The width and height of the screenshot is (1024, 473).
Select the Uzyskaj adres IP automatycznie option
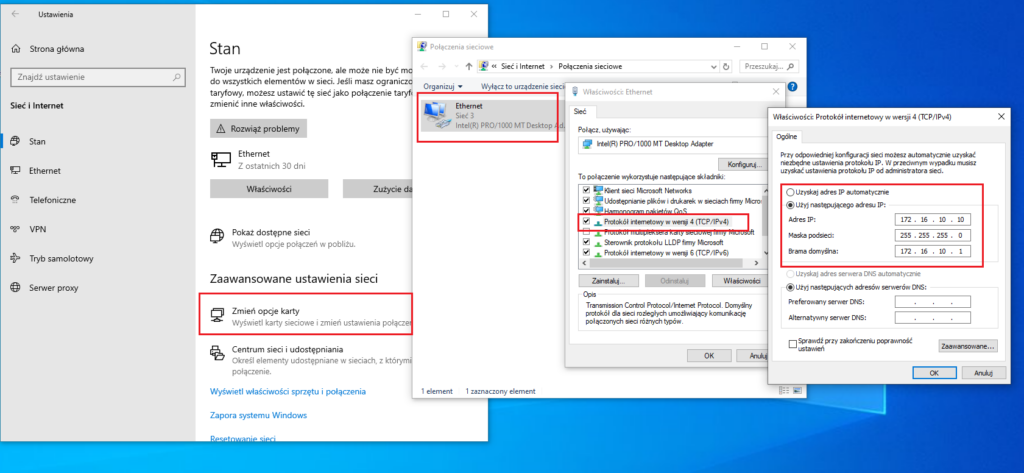[x=791, y=192]
